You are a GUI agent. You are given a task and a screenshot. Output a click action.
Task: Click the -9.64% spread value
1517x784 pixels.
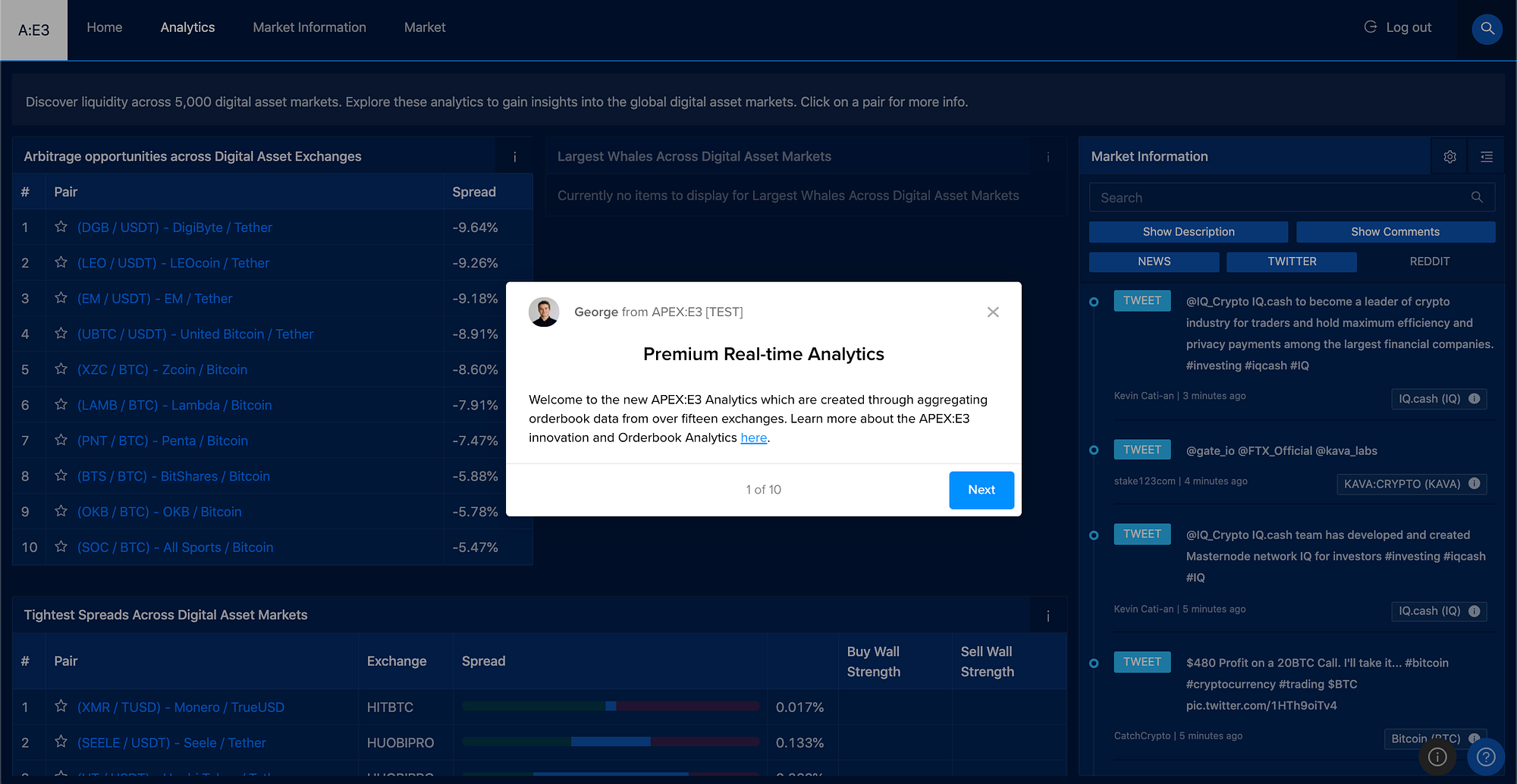click(475, 227)
